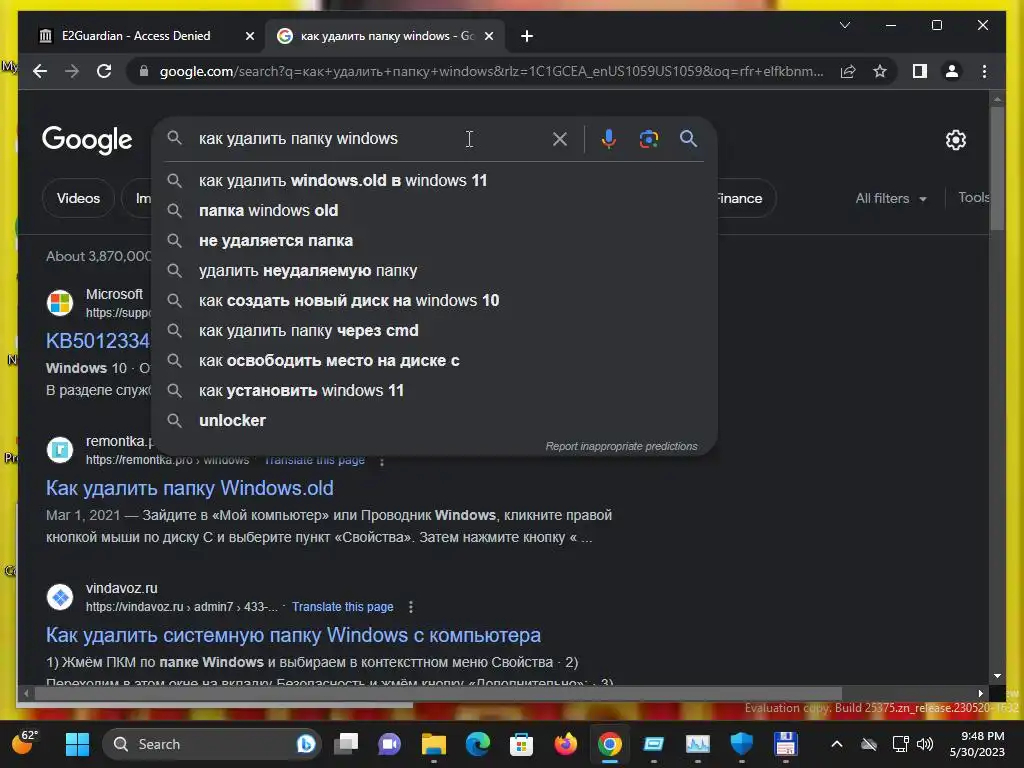This screenshot has height=768, width=1024.
Task: Open Task View from the taskbar
Action: (346, 744)
